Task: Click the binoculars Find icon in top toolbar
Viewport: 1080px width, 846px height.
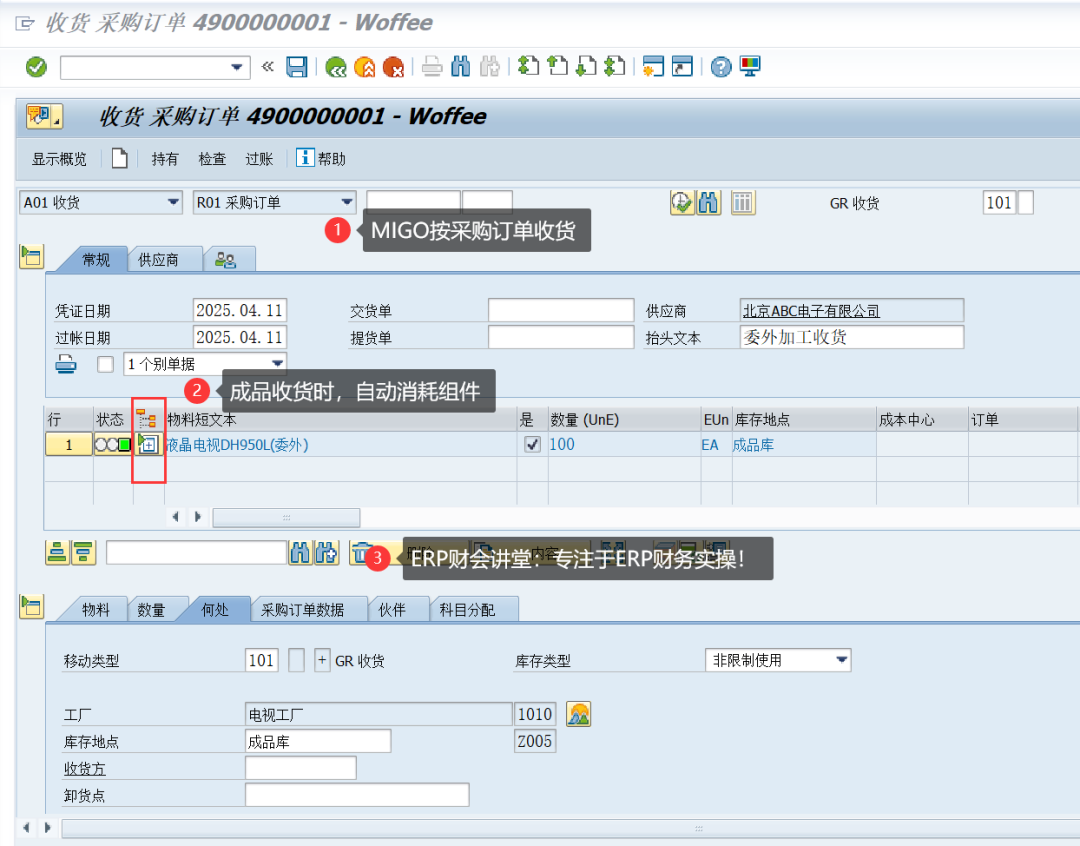Action: click(x=460, y=67)
